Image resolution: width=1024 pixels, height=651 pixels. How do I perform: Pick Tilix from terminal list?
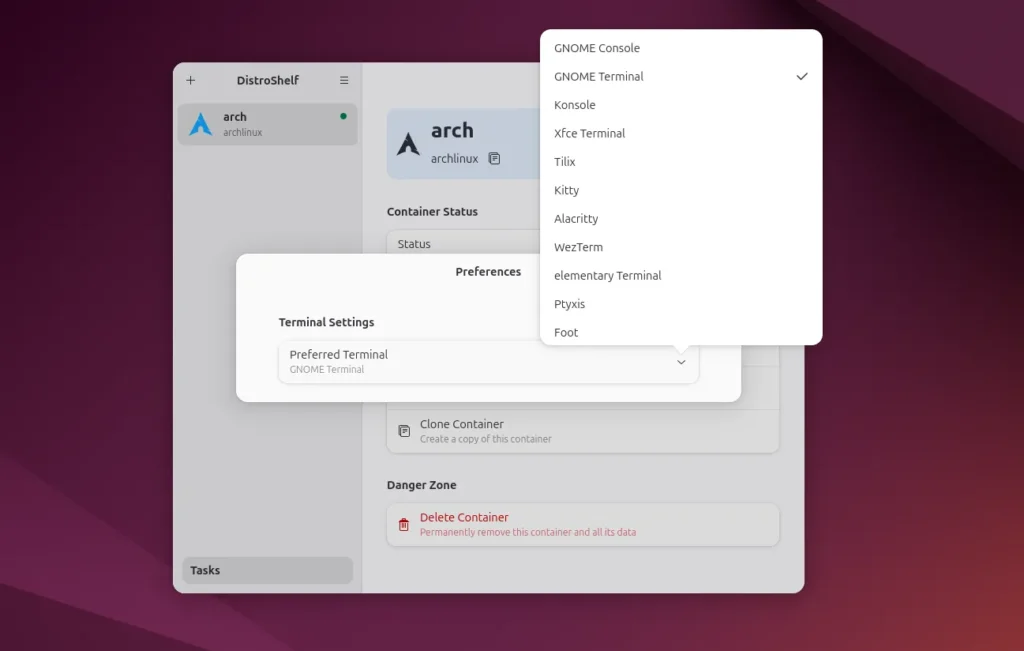point(681,161)
